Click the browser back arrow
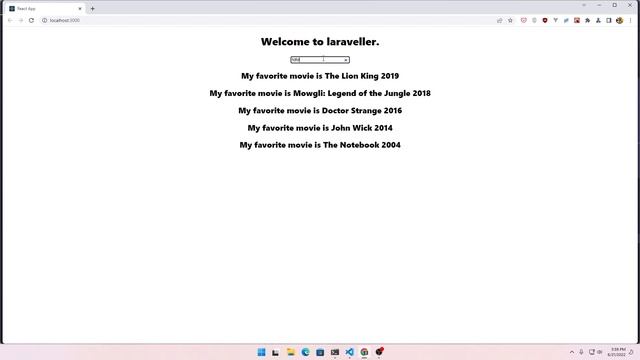640x360 pixels. tap(10, 20)
